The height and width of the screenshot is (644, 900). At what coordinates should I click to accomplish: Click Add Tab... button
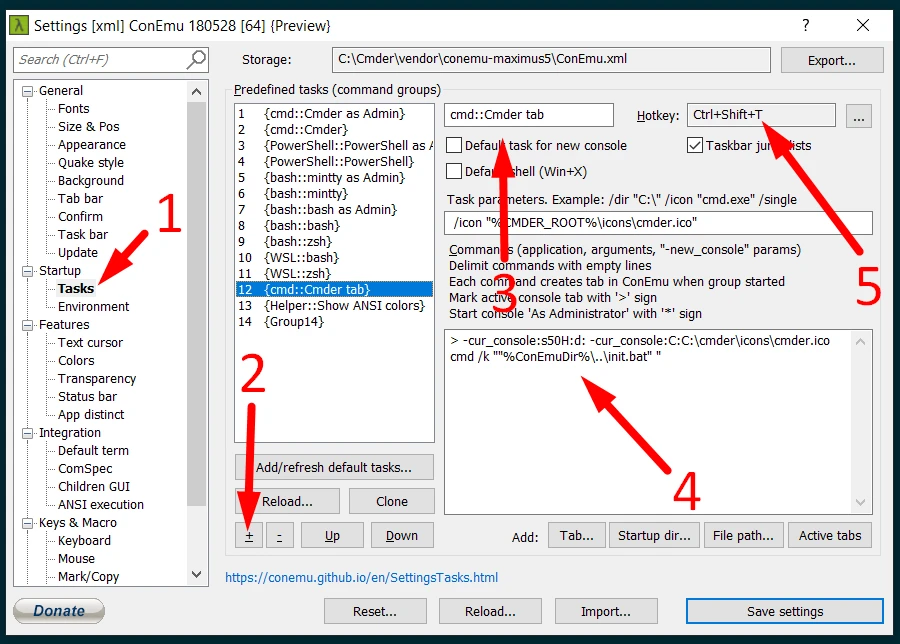click(577, 536)
